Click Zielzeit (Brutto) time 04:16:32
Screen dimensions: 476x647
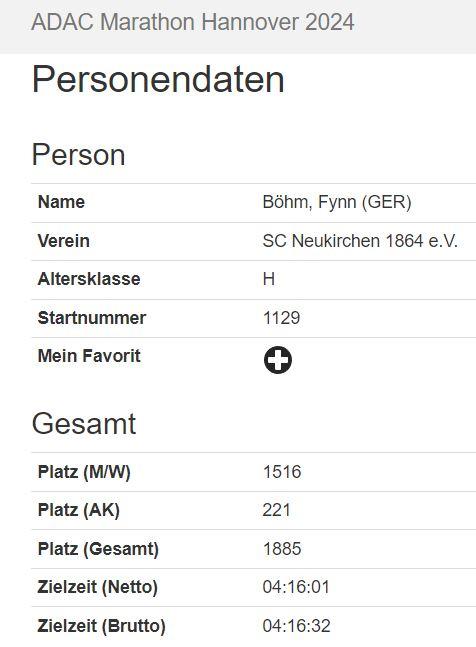[296, 626]
